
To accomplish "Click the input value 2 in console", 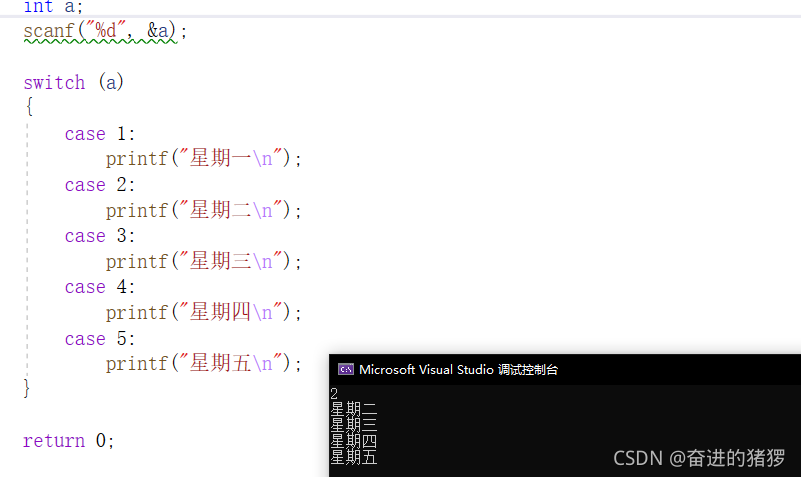I will pyautogui.click(x=334, y=394).
